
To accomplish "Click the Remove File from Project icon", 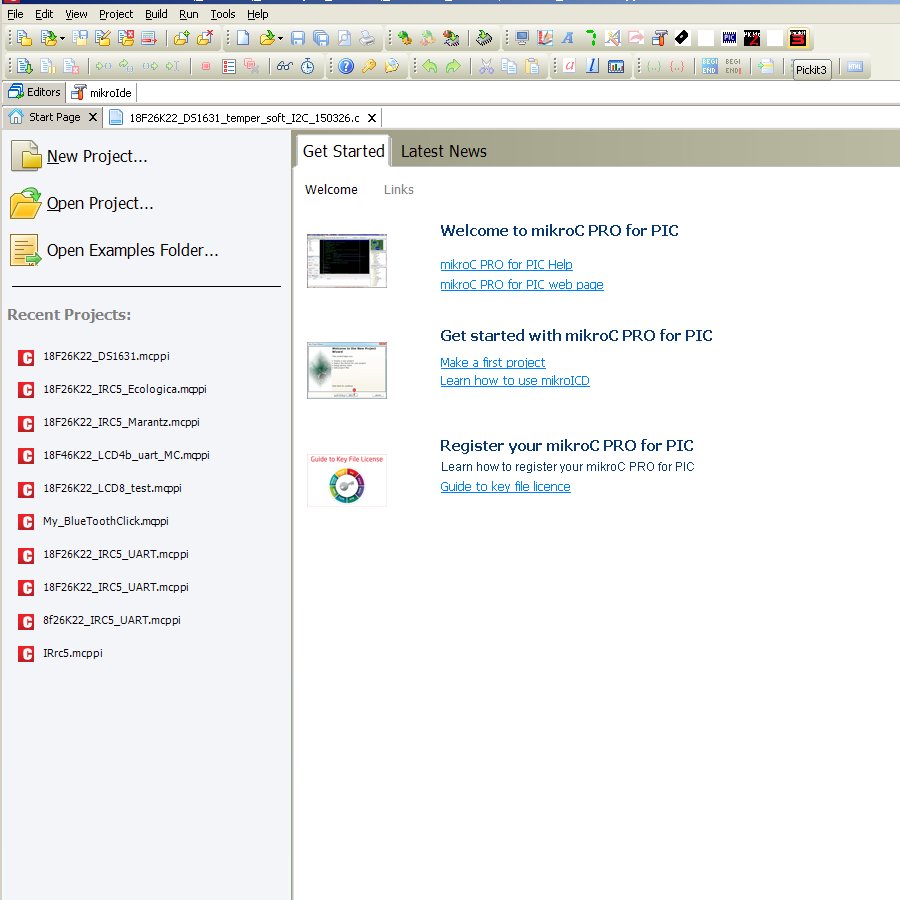I will 205,38.
